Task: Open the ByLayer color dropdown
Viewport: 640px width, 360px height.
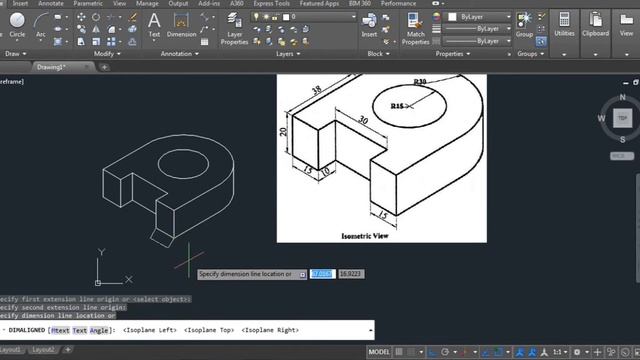Action: pyautogui.click(x=509, y=17)
